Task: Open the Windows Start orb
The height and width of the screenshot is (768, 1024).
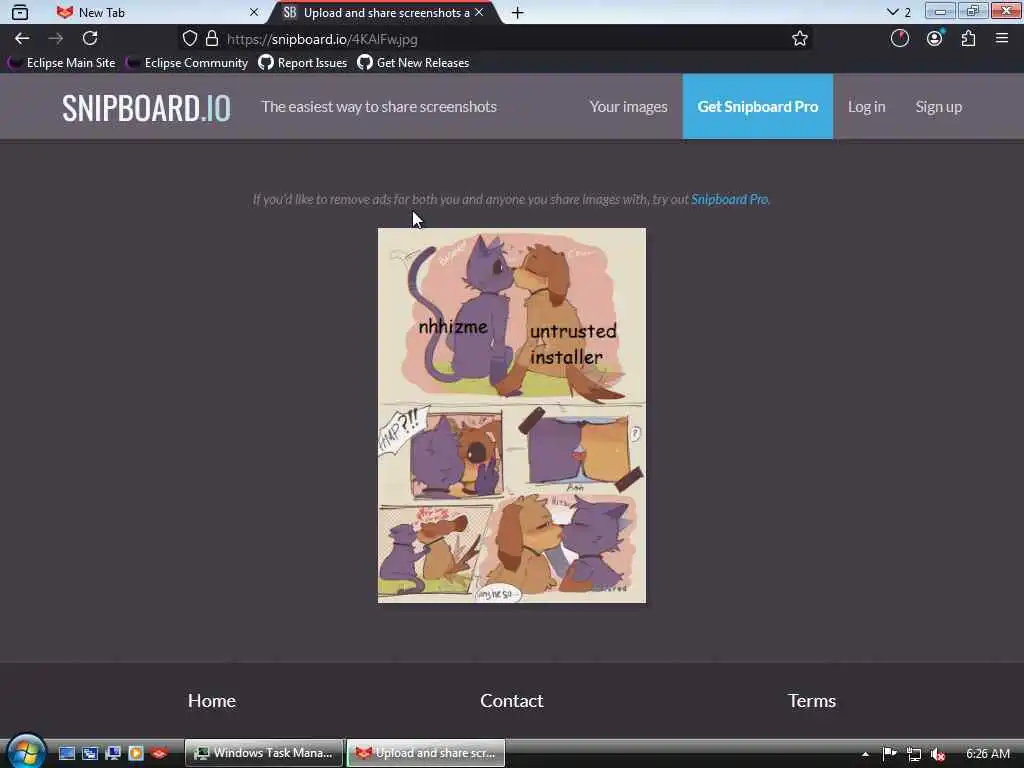Action: (25, 752)
